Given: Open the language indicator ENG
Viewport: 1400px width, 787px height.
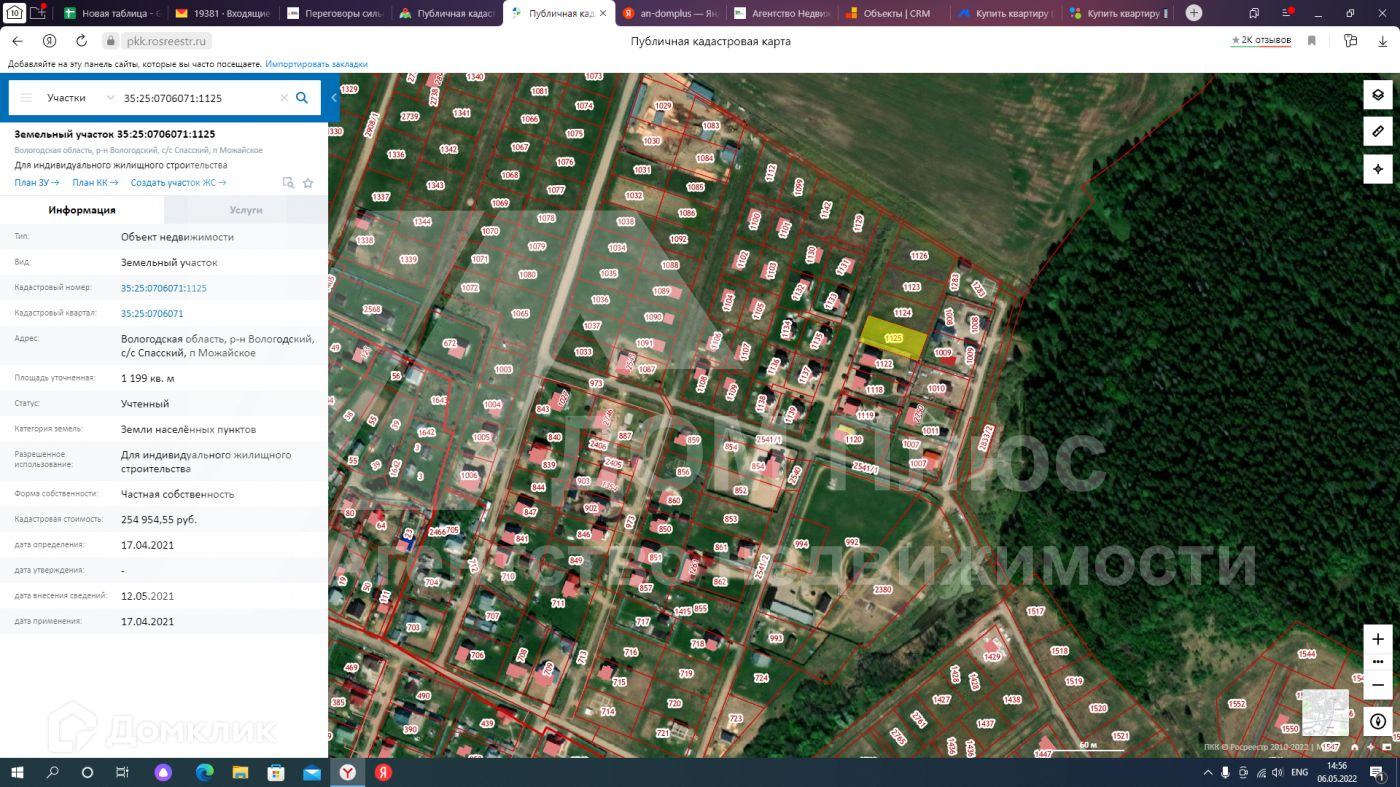Looking at the screenshot, I should [x=1299, y=772].
